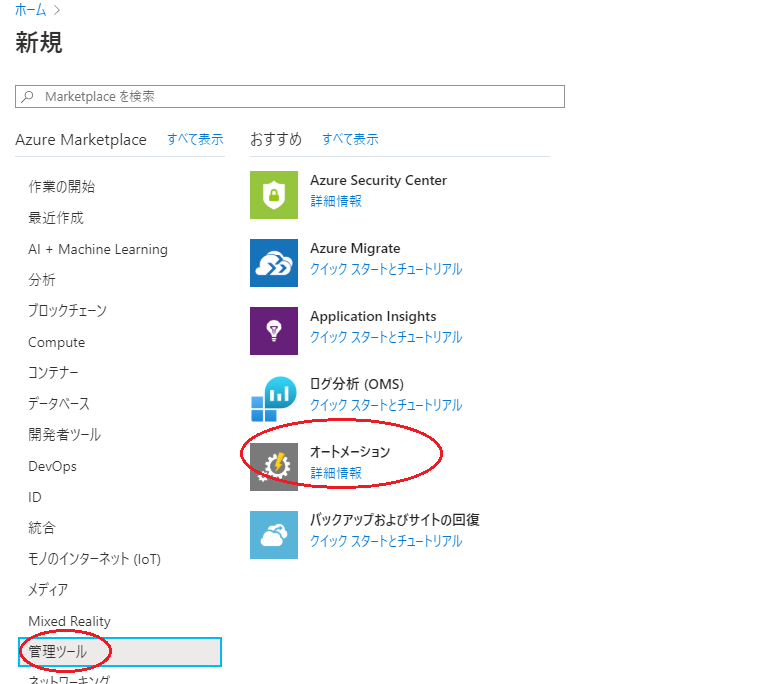Click the Azure Security Center title
The height and width of the screenshot is (684, 767).
point(378,181)
